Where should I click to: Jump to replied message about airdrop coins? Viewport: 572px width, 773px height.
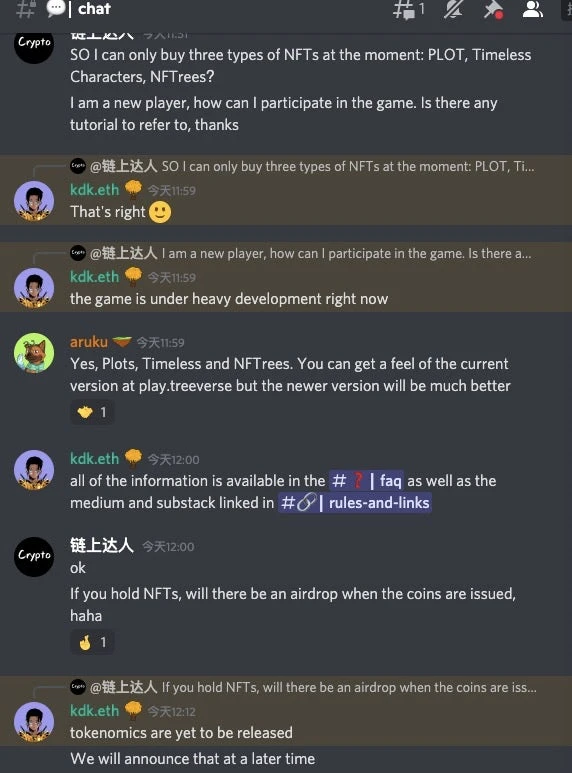tap(349, 687)
